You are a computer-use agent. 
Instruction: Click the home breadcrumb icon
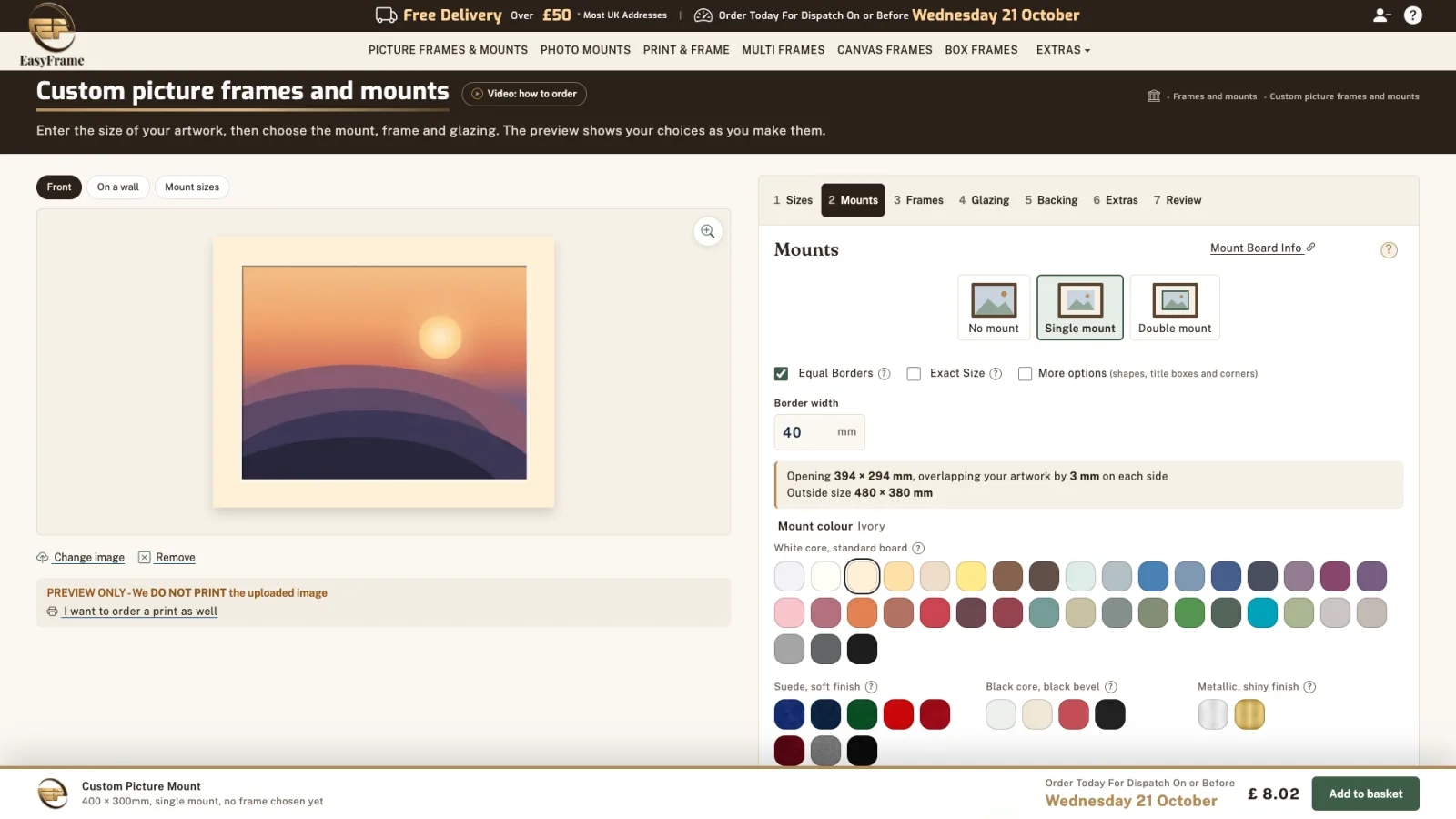point(1154,96)
